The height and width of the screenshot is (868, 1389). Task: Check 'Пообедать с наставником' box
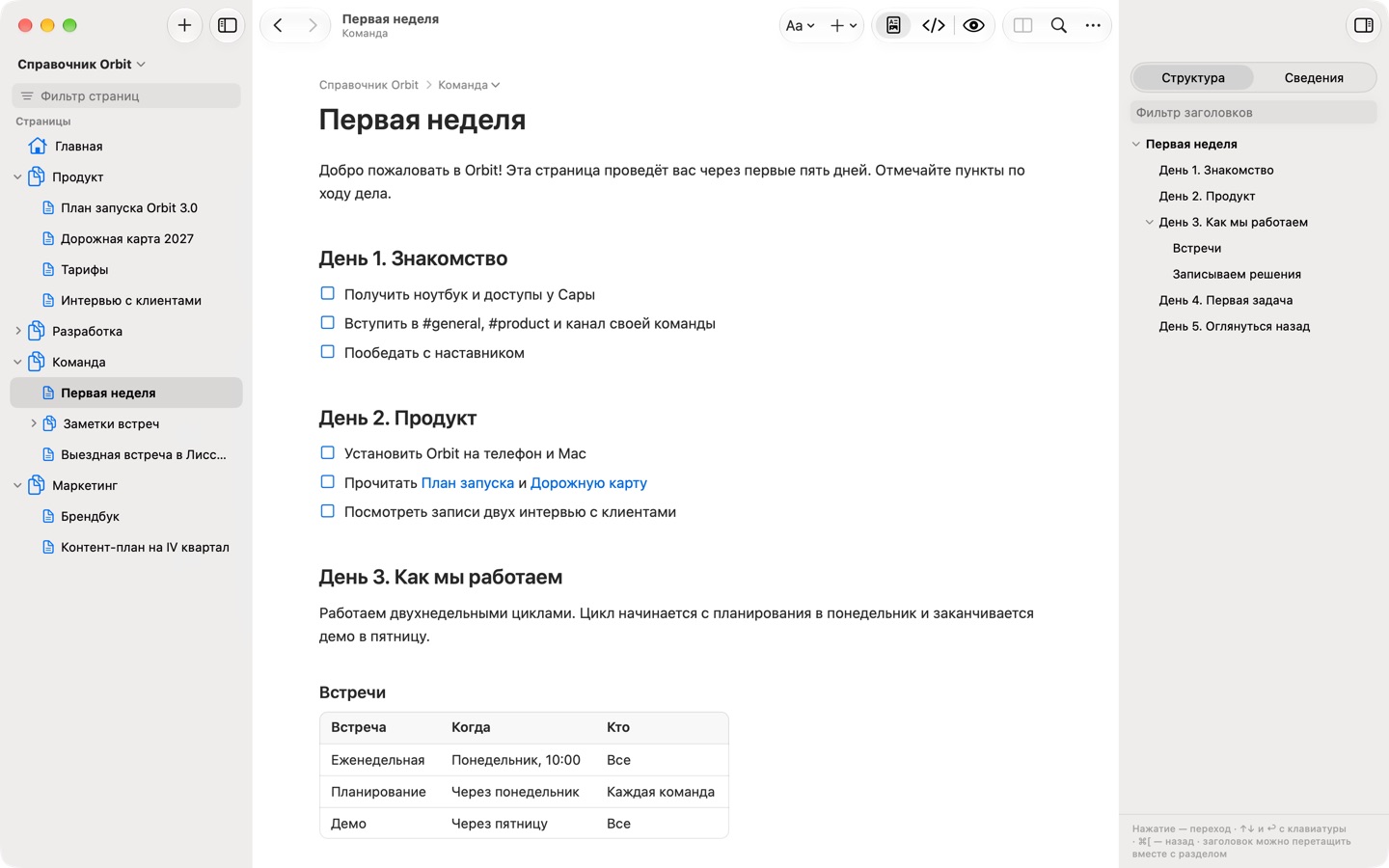328,352
